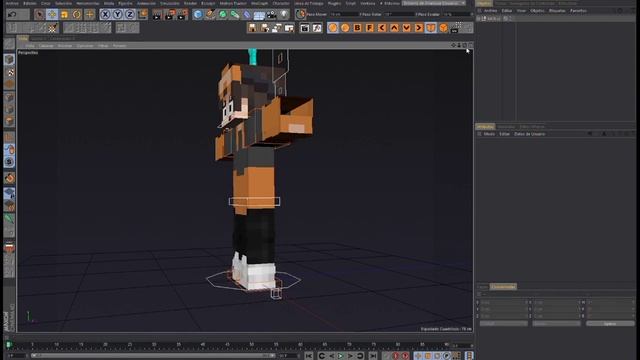
Task: Switch to the Coordenadas tab
Action: pos(503,287)
